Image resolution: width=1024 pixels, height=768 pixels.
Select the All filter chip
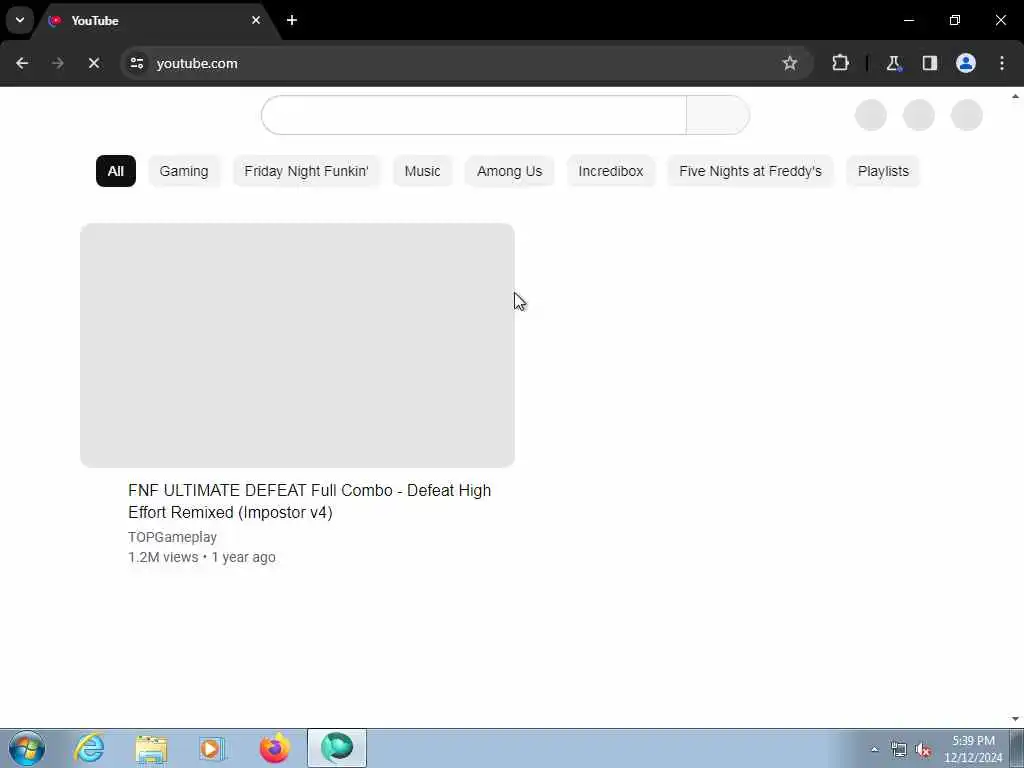116,171
